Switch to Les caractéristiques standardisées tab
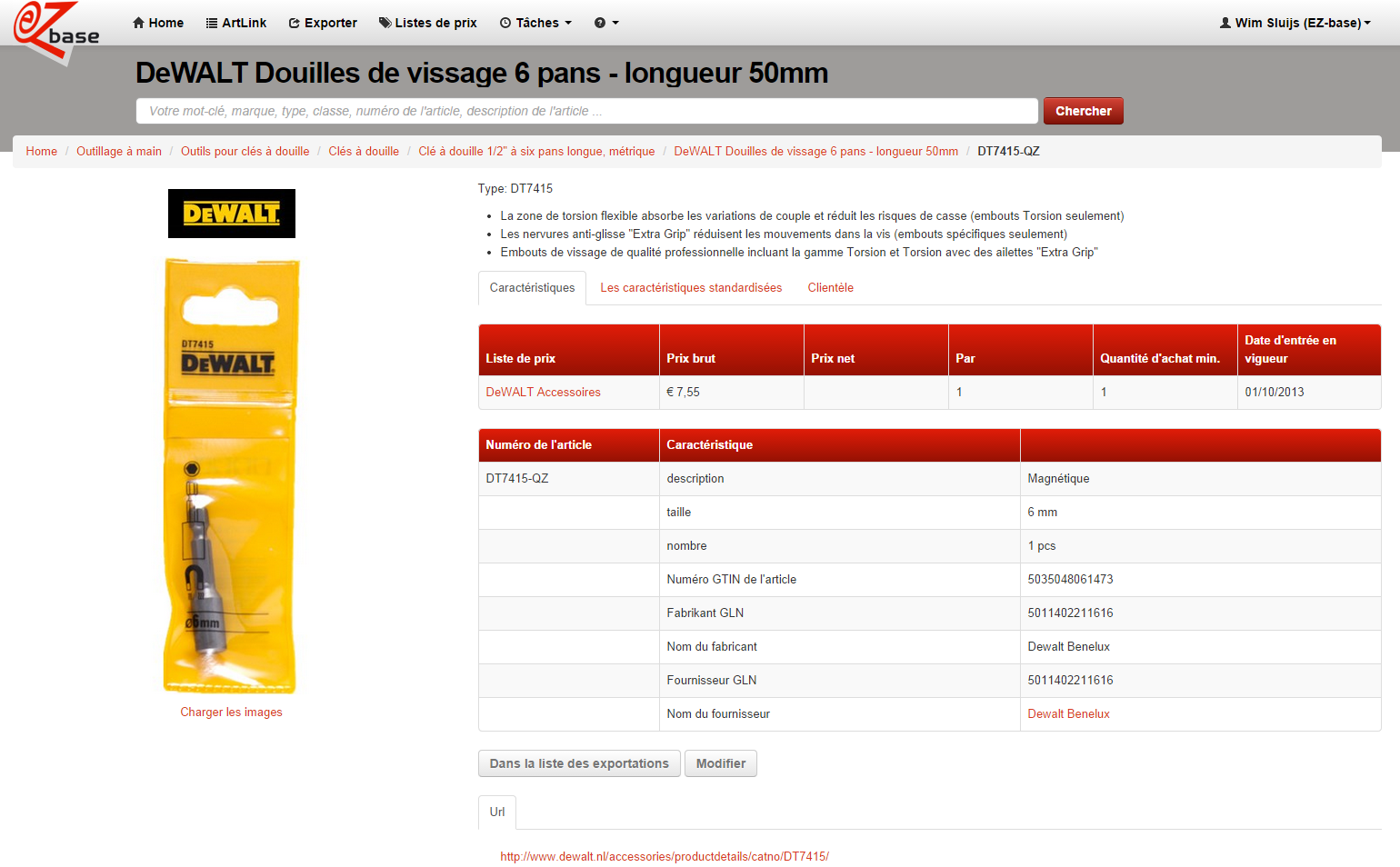The height and width of the screenshot is (867, 1400). pyautogui.click(x=691, y=288)
